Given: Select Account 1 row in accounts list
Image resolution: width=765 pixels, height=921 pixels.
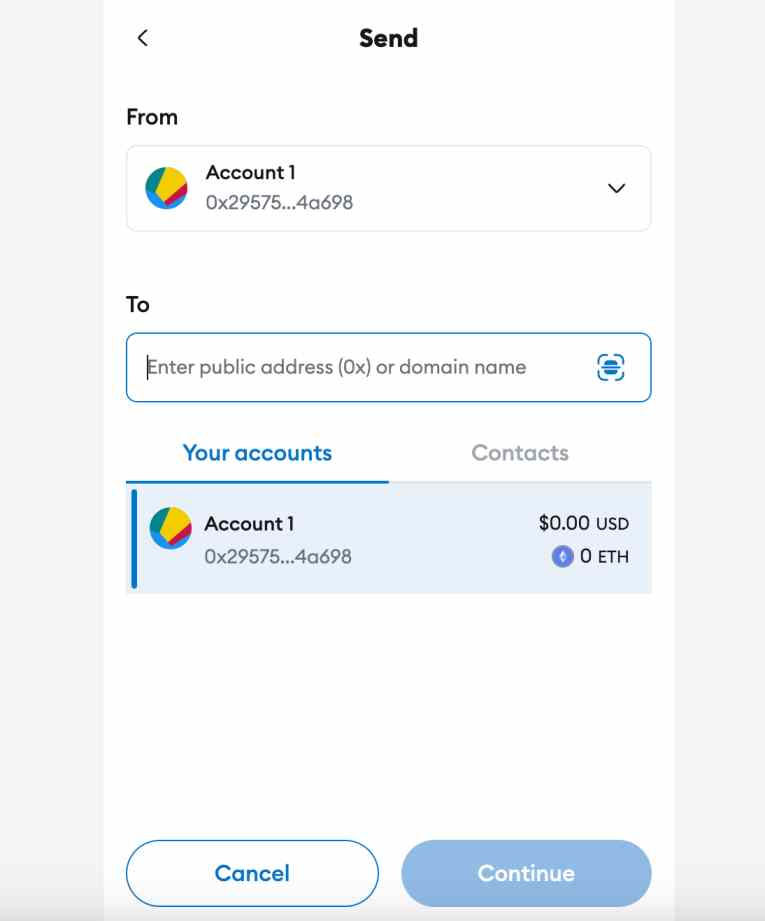Looking at the screenshot, I should pos(388,539).
